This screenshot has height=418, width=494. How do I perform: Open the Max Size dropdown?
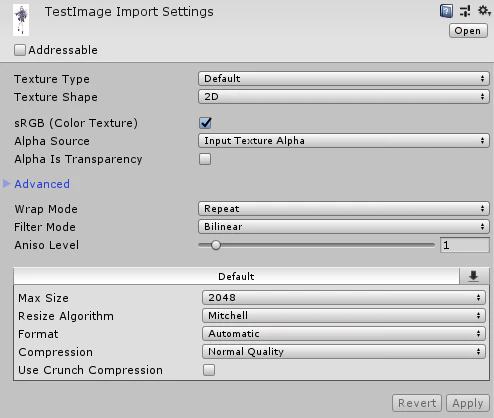click(344, 297)
